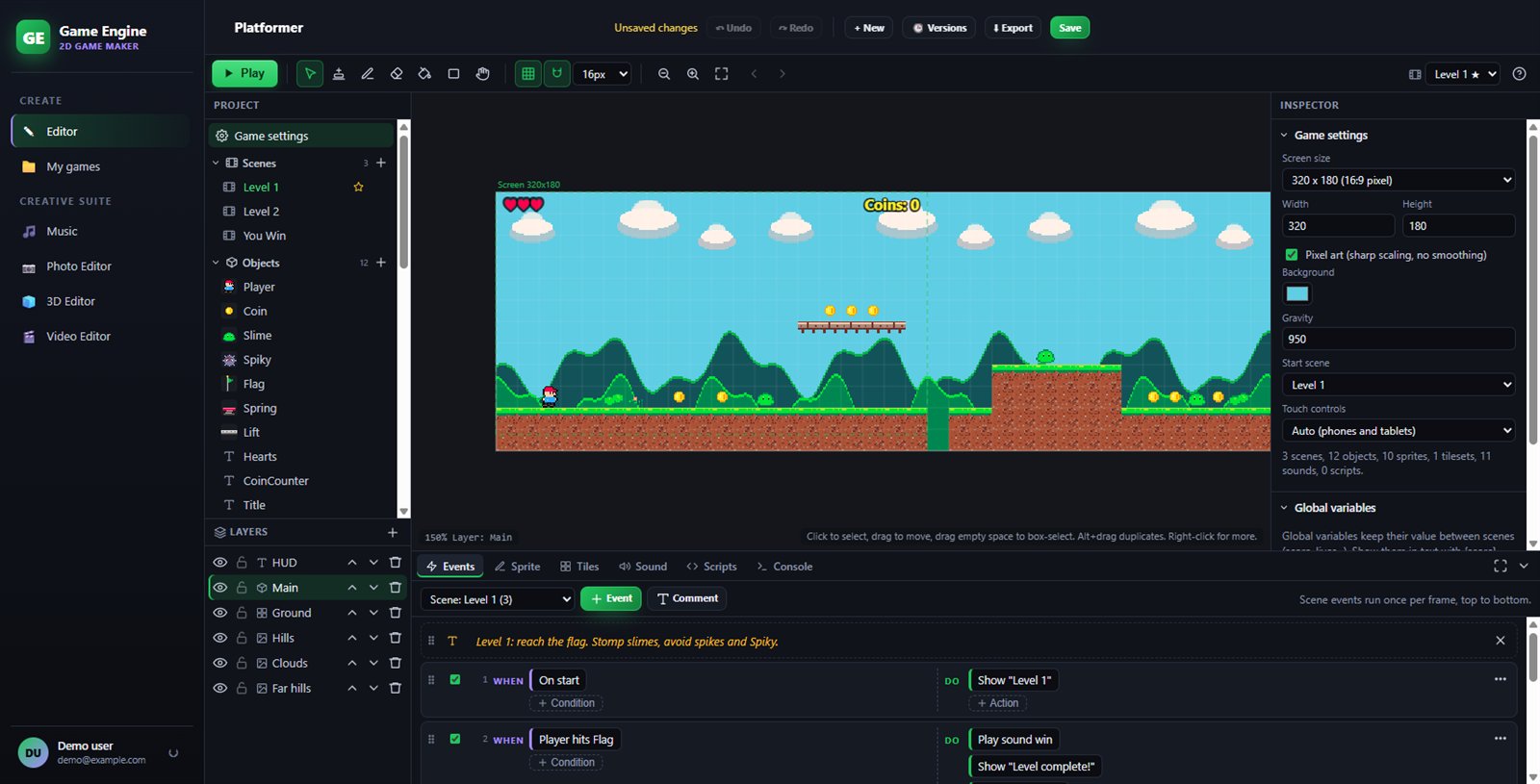Disable event 2 Player hits Flag checkbox
This screenshot has height=784, width=1540.
pos(455,739)
